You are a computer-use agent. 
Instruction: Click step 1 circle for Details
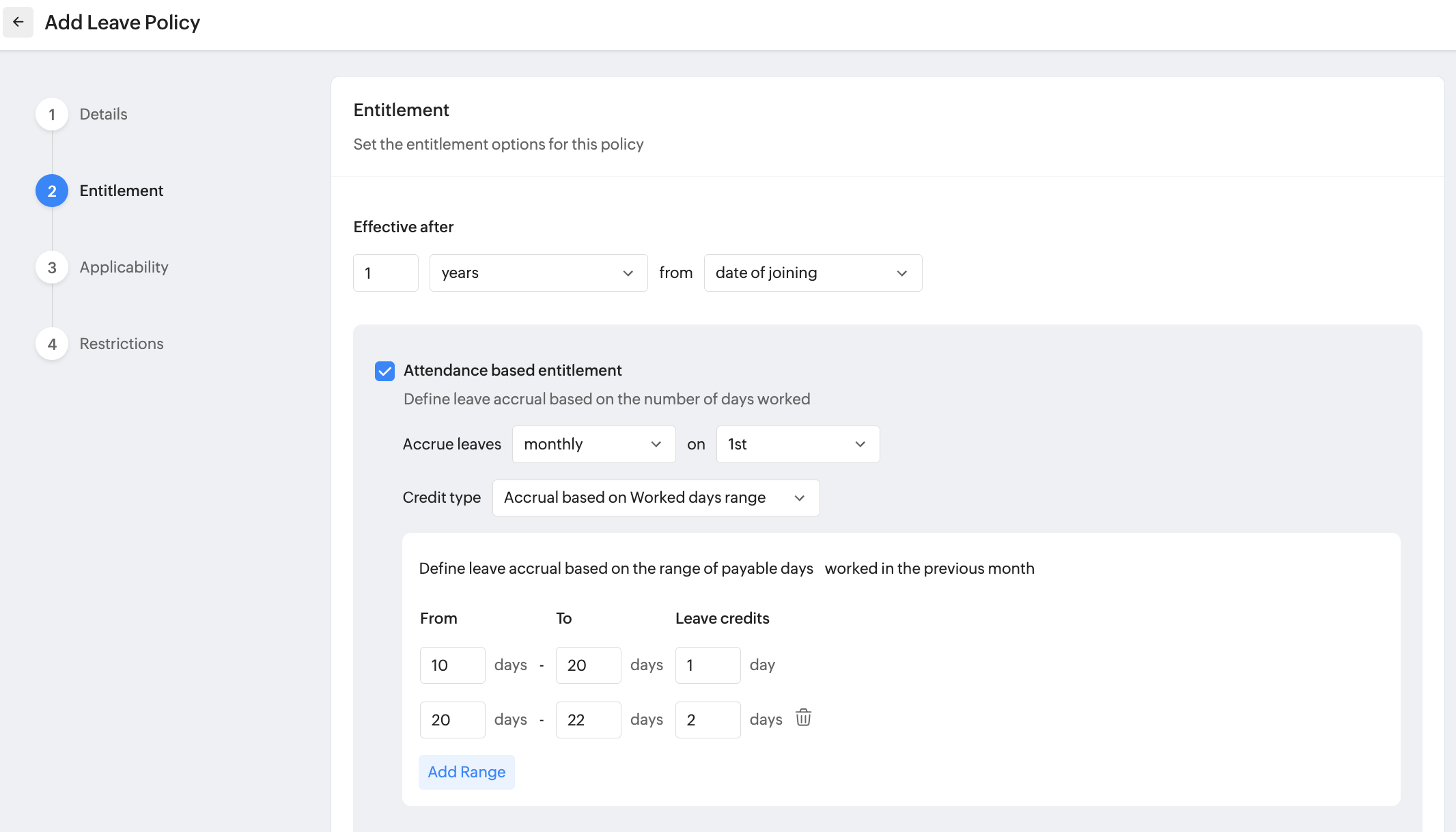(x=52, y=115)
